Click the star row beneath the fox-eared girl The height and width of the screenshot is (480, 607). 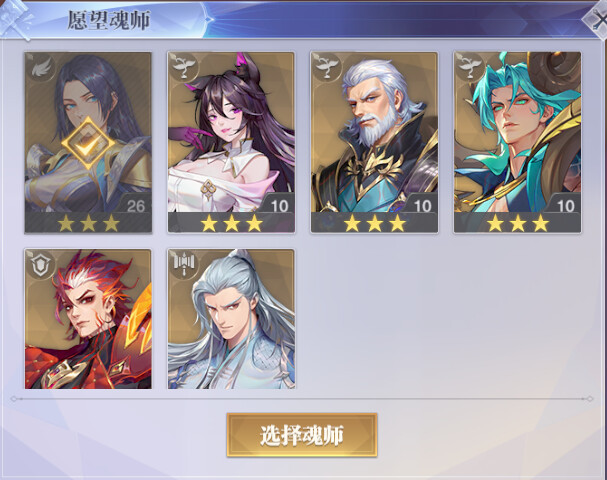click(231, 223)
